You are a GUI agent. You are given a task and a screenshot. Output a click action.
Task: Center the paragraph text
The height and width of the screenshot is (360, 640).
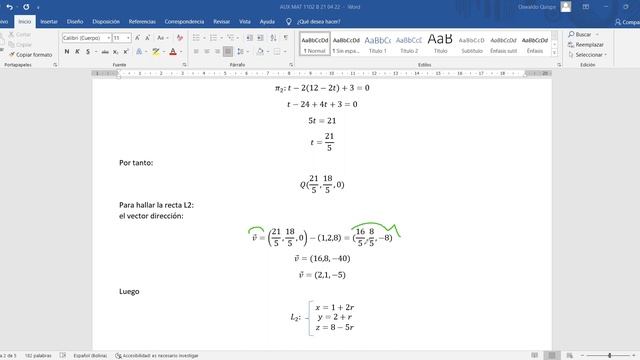click(x=207, y=52)
